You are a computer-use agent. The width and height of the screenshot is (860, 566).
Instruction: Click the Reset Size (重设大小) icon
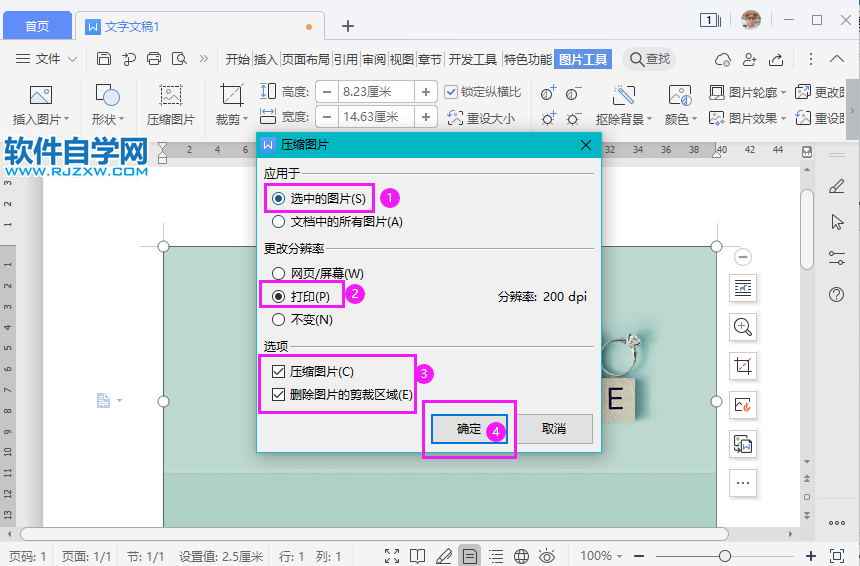[x=455, y=118]
